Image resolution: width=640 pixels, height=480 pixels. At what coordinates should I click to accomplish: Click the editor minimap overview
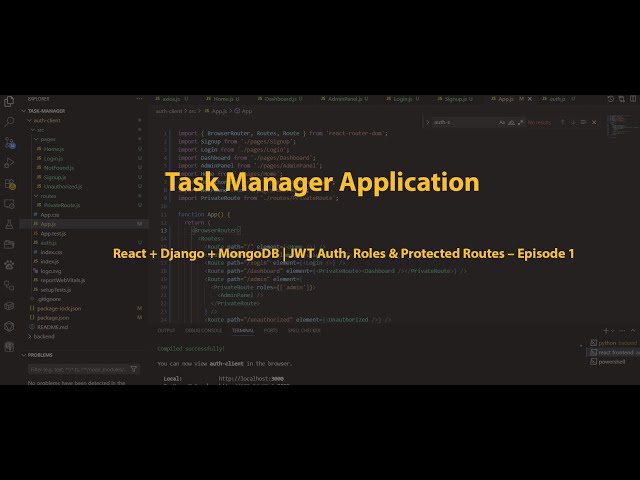point(620,127)
